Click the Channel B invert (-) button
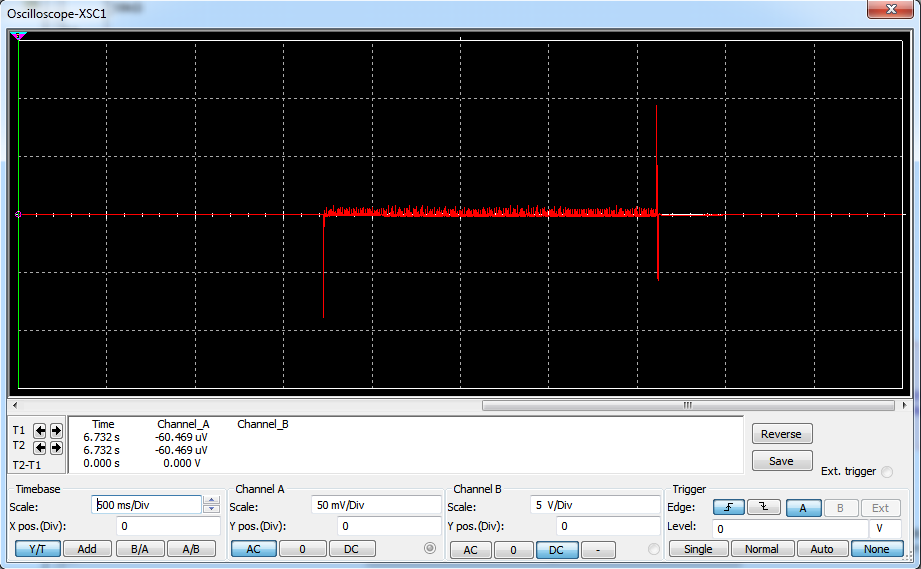This screenshot has width=921, height=569. pyautogui.click(x=598, y=549)
